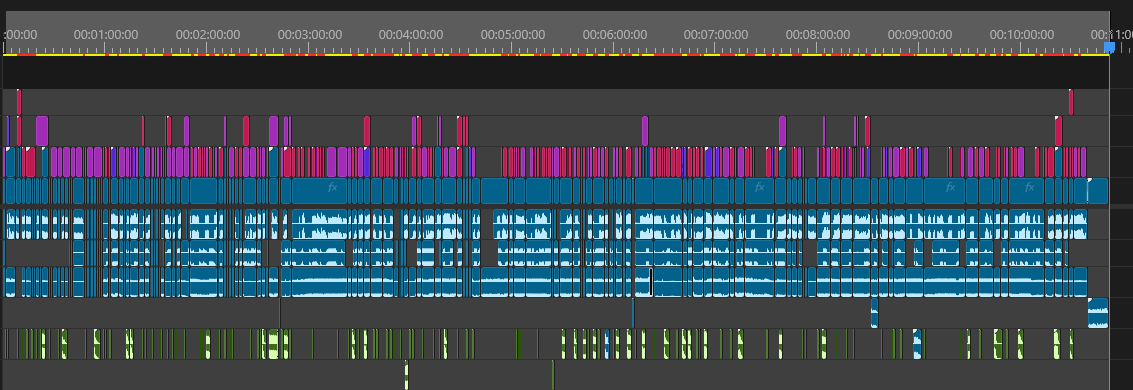Click the 00:08:00:00 mark on the time ruler
The image size is (1133, 390).
817,34
